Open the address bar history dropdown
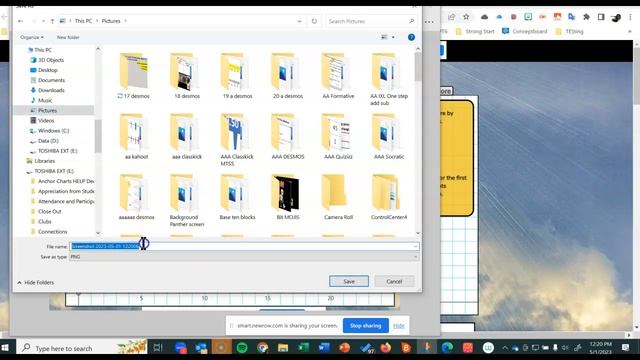The width and height of the screenshot is (640, 360). [299, 21]
